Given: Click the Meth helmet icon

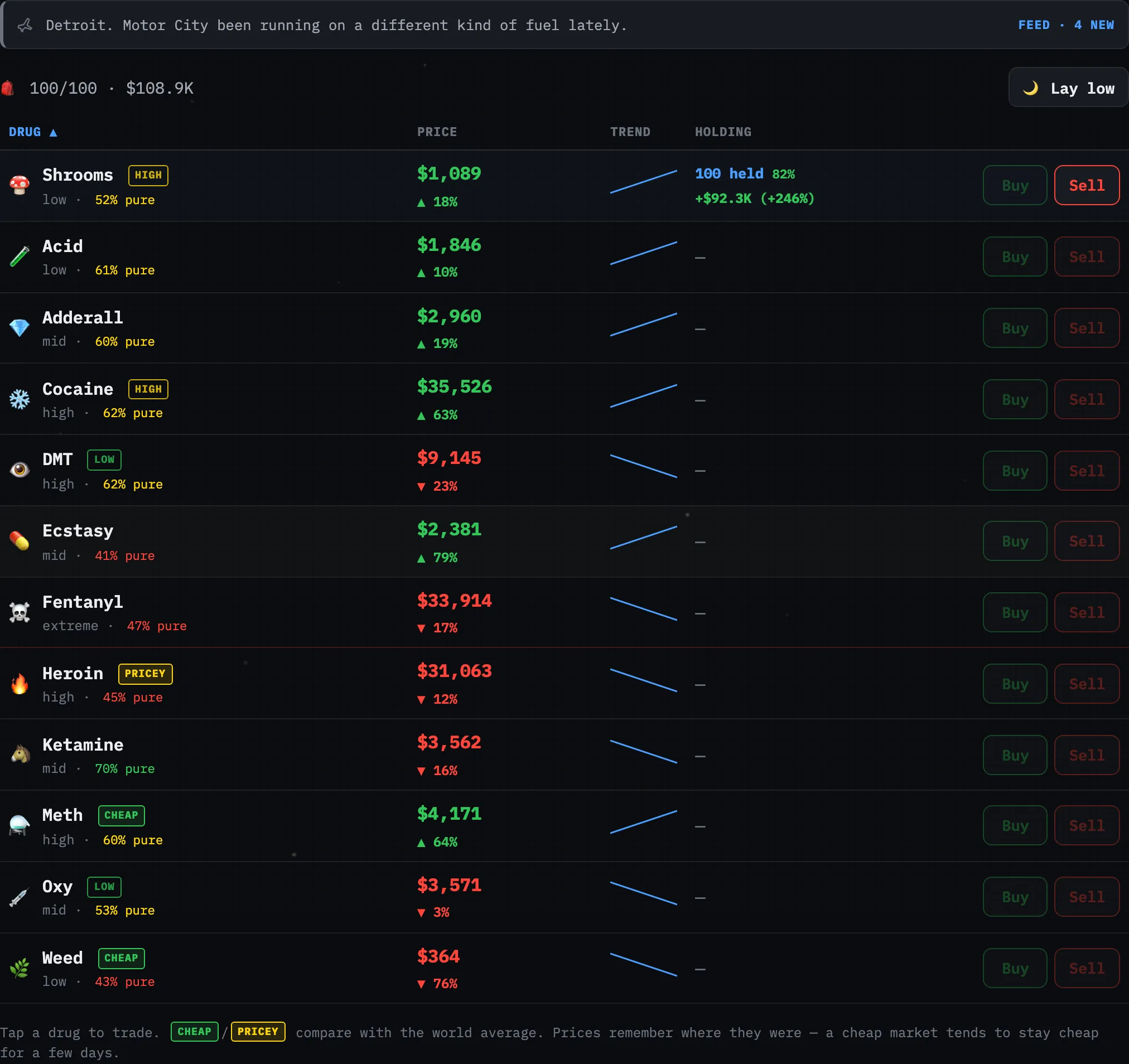Looking at the screenshot, I should click(20, 826).
